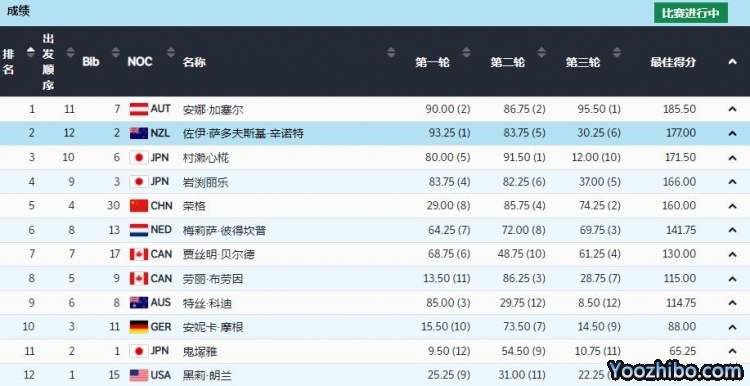Collapse all rows using header chevron
Viewport: 750px width, 386px height.
click(732, 61)
